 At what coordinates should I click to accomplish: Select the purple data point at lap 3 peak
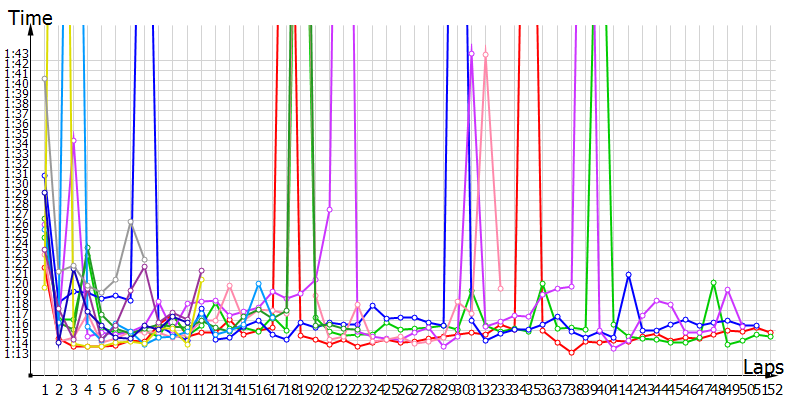point(73,141)
